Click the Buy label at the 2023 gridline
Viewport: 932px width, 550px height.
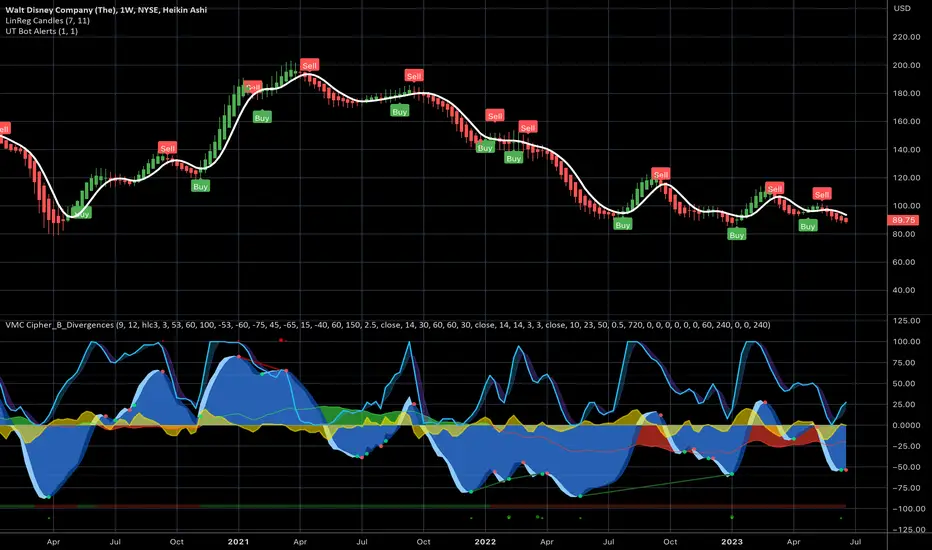click(737, 235)
